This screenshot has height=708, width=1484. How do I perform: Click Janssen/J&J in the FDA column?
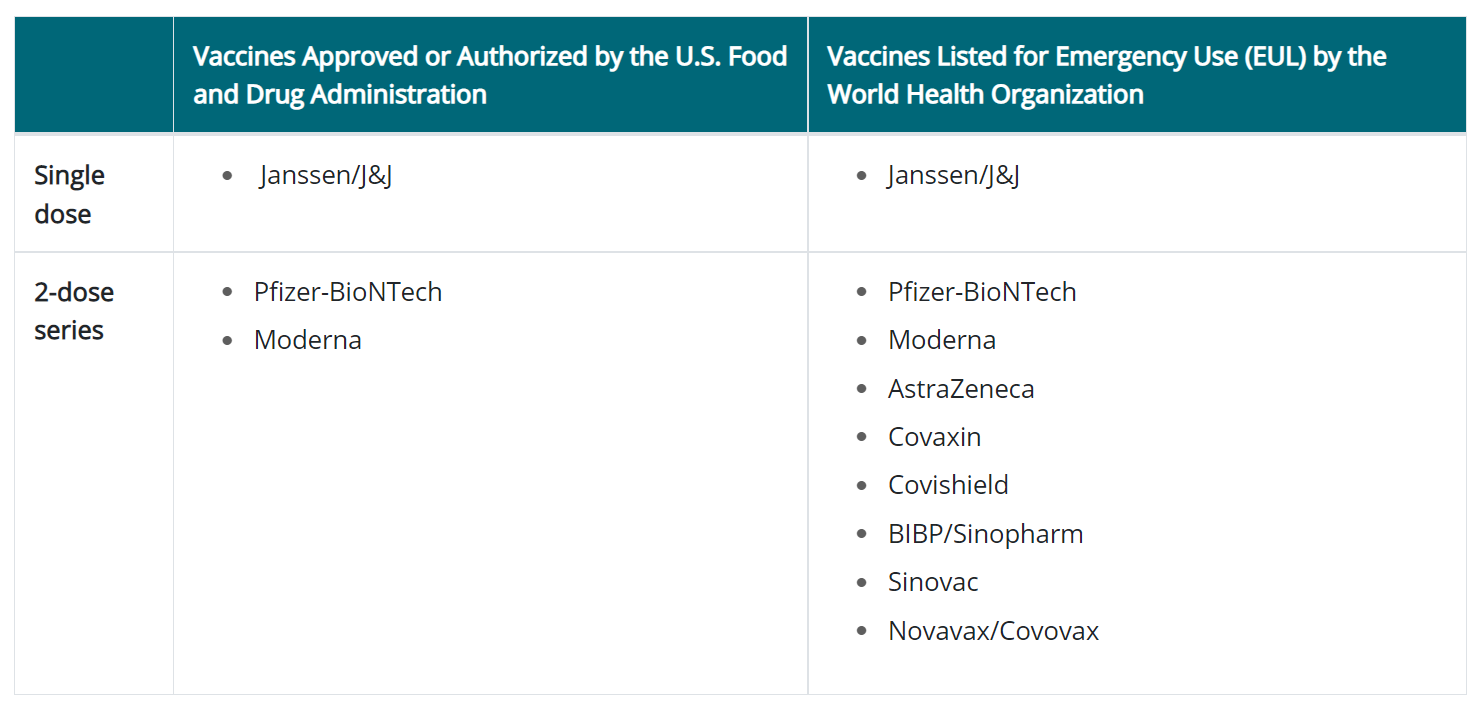coord(326,176)
